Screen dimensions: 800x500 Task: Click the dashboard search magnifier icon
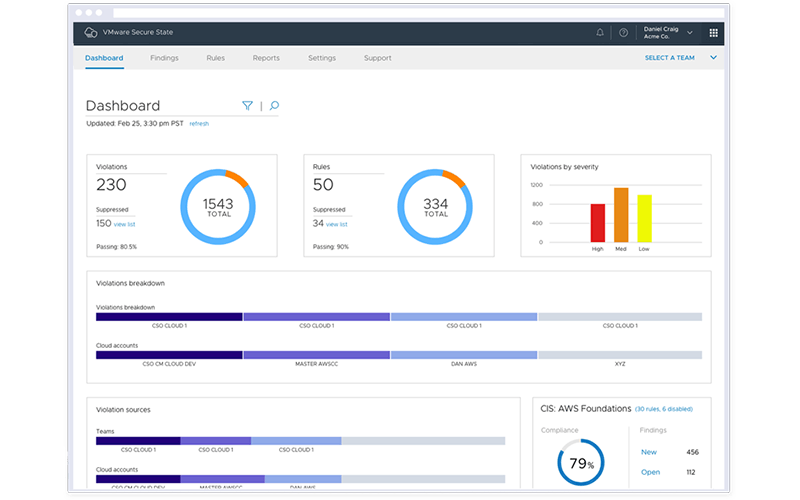[x=274, y=106]
